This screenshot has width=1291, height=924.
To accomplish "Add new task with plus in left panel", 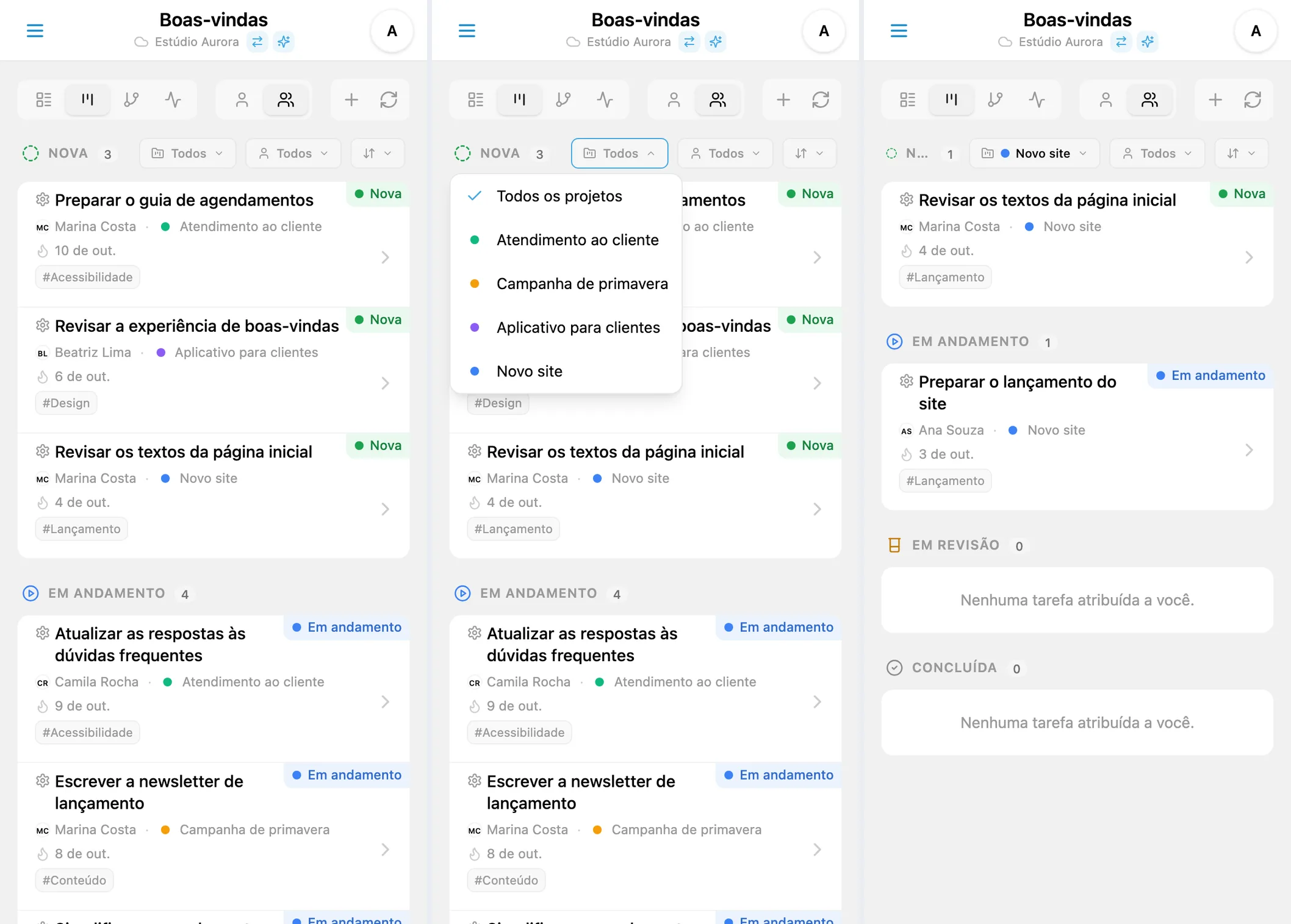I will click(351, 99).
